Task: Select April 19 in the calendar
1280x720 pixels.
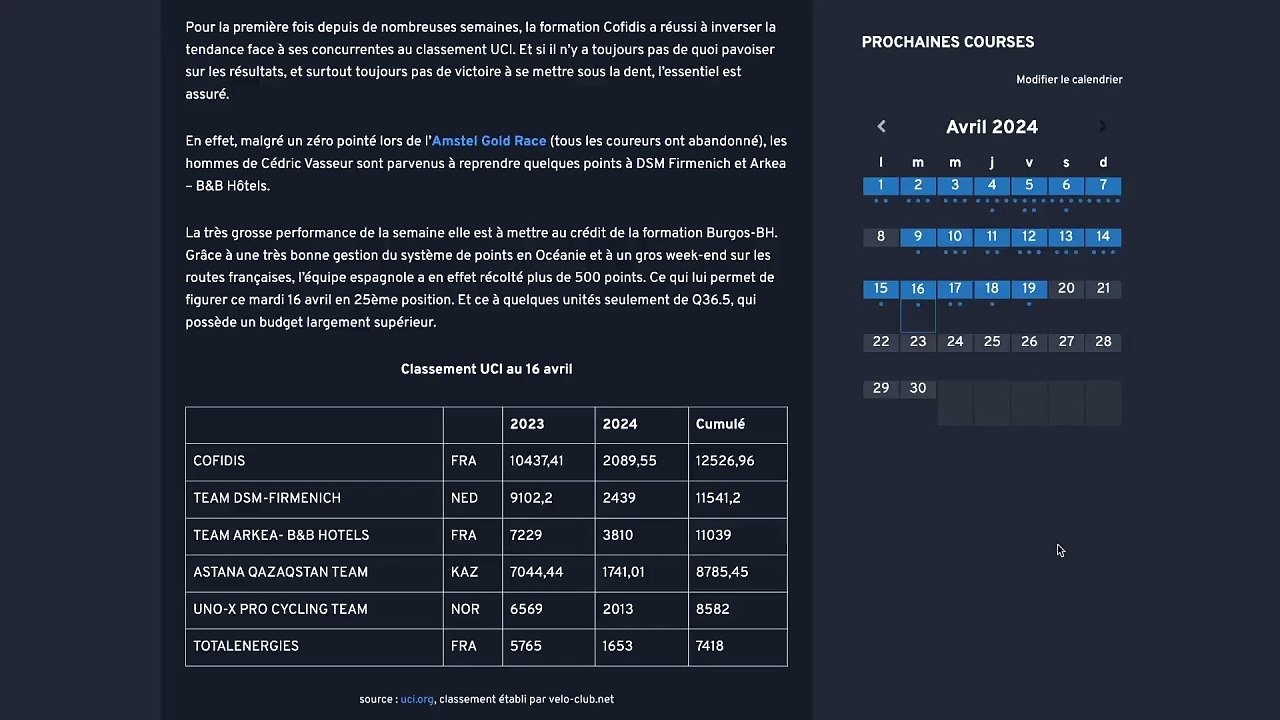Action: tap(1029, 289)
